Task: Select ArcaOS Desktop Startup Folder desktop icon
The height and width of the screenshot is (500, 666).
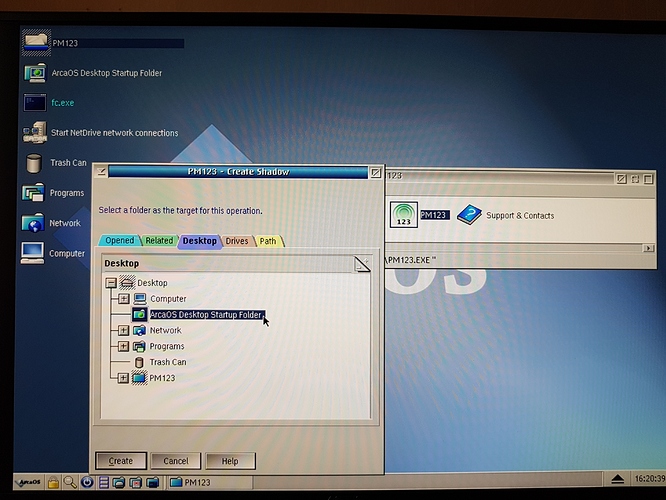Action: tap(35, 73)
